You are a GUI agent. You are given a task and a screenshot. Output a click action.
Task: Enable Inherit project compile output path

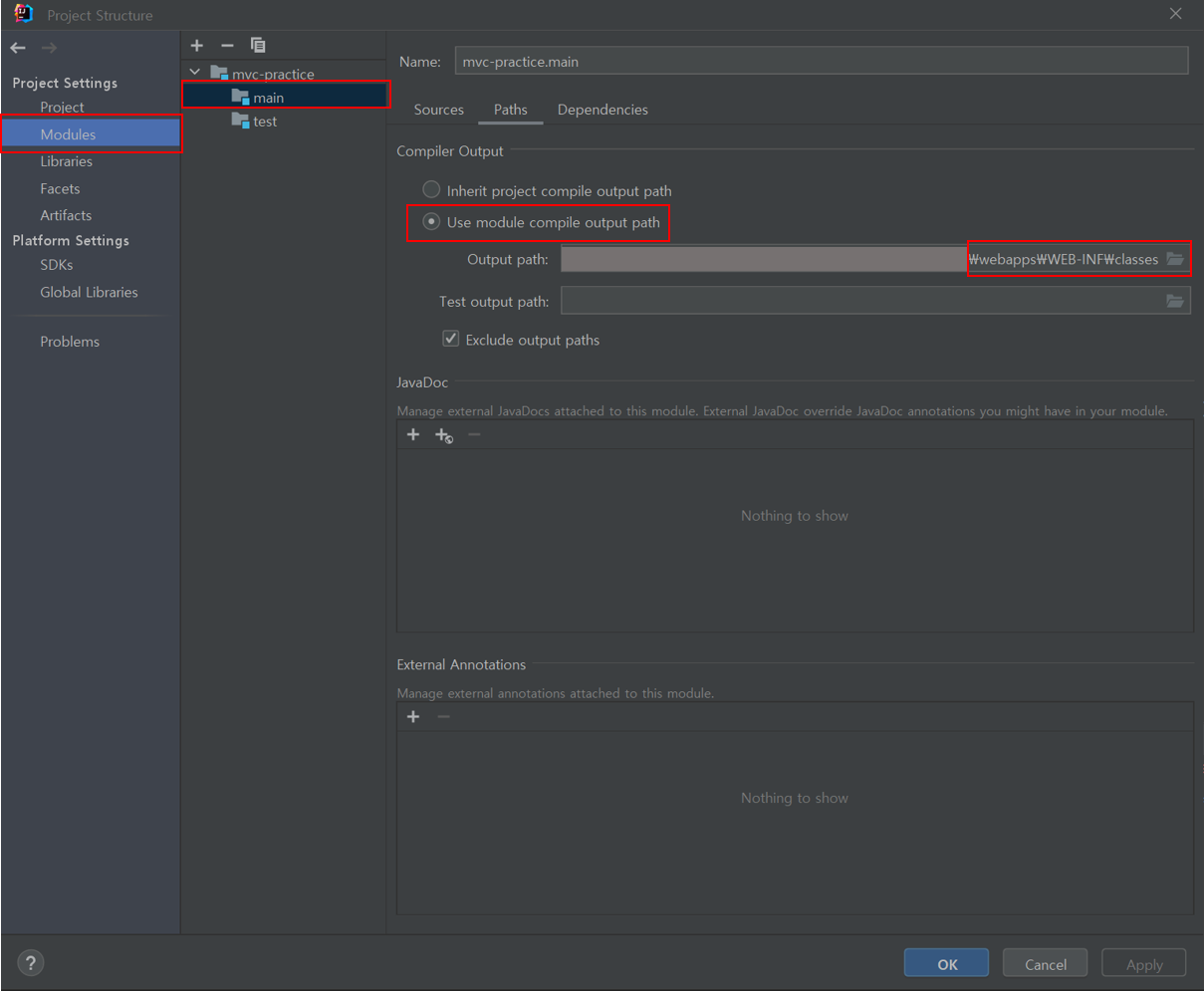[431, 188]
